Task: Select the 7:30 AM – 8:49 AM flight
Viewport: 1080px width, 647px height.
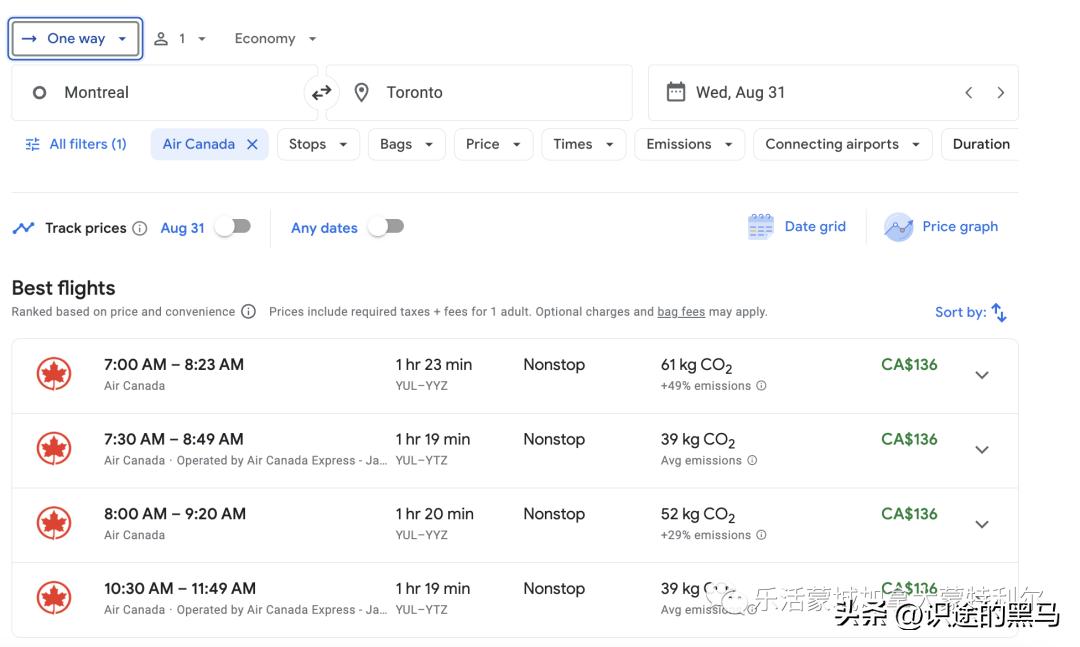Action: tap(515, 451)
